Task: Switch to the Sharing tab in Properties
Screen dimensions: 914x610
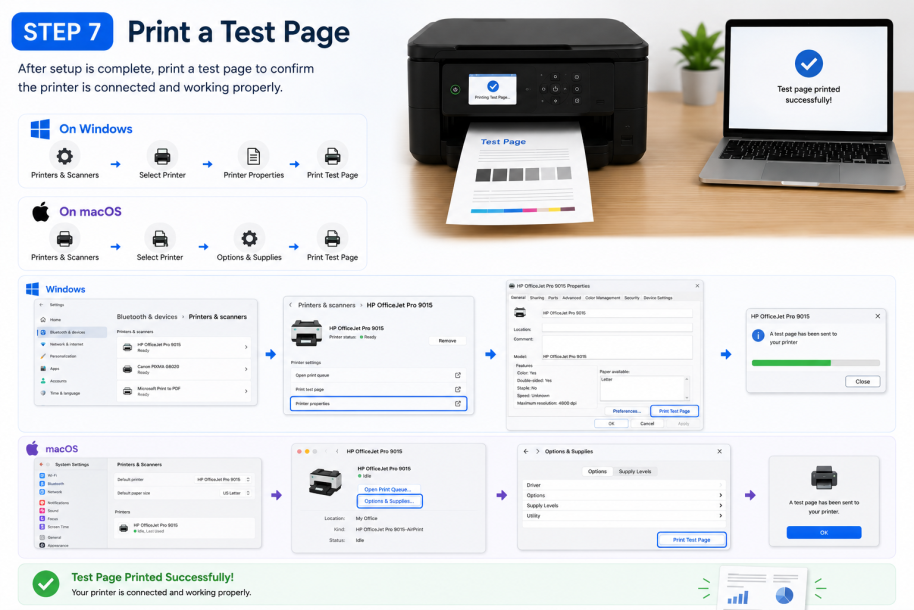Action: click(537, 298)
